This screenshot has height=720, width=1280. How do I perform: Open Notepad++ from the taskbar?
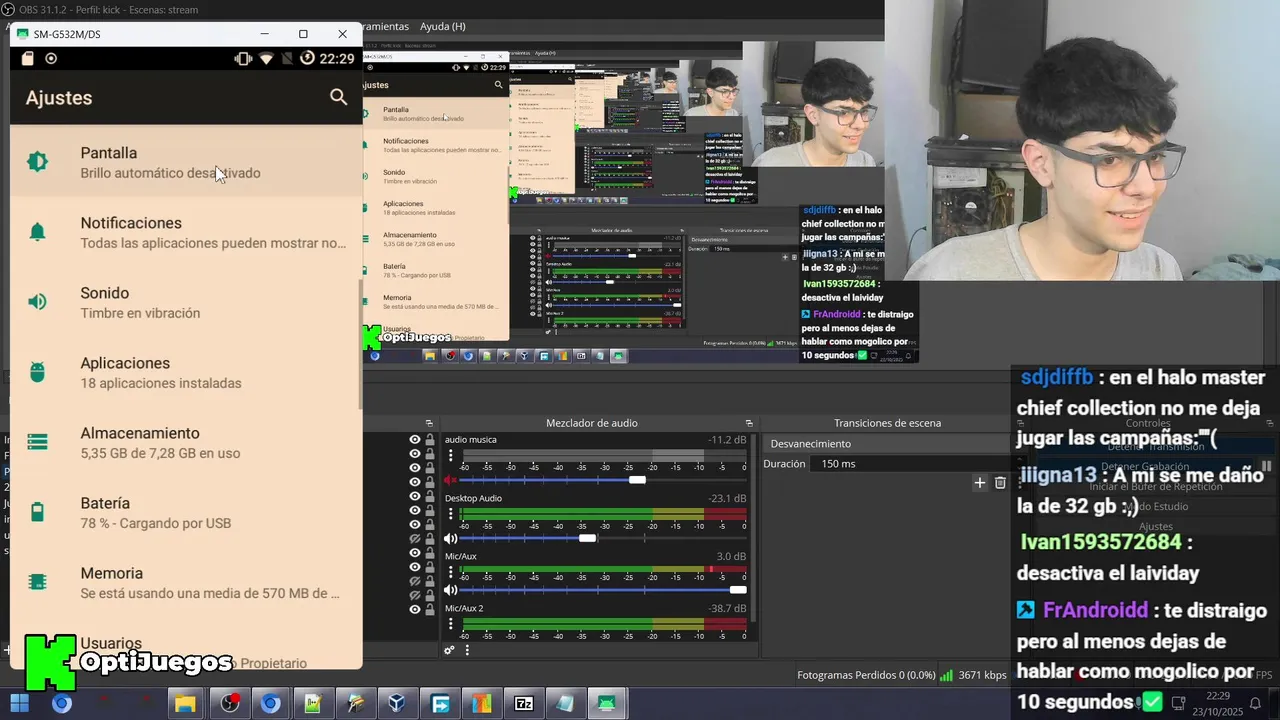click(x=313, y=703)
